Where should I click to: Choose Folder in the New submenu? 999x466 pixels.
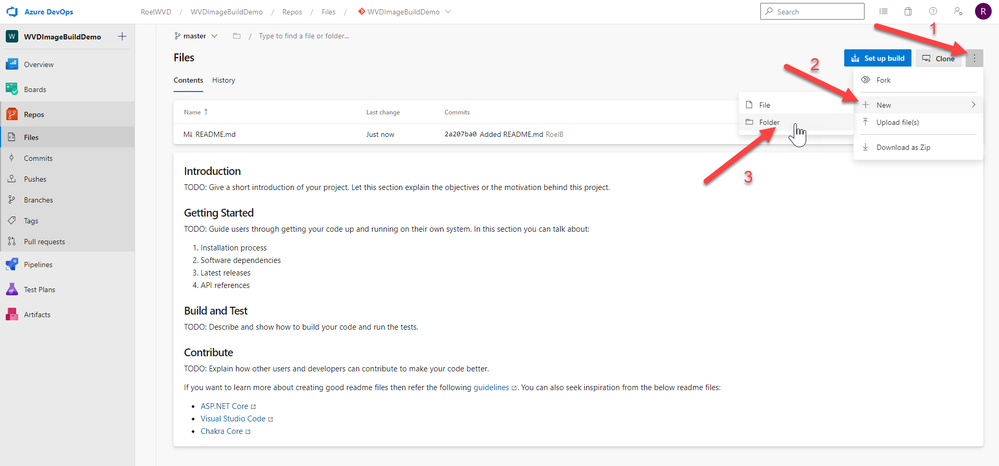tap(796, 122)
